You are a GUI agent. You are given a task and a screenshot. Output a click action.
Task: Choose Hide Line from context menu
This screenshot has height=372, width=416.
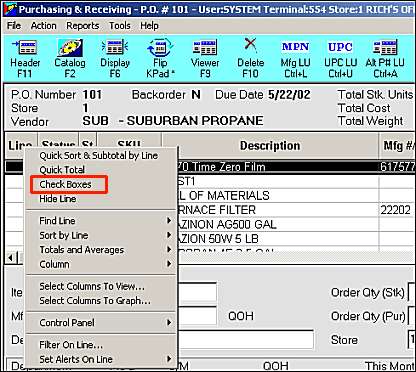click(x=100, y=199)
